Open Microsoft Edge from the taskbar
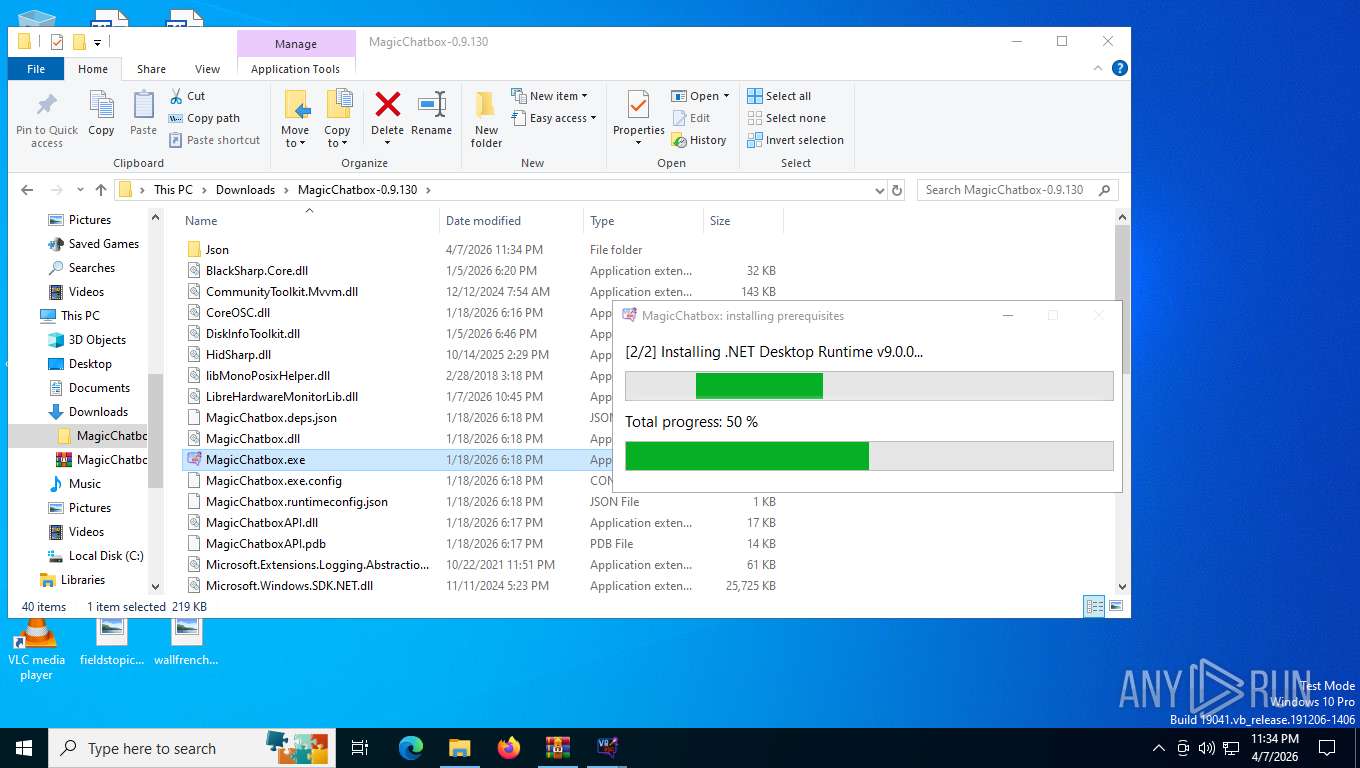Screen dimensions: 1360x768 [410, 747]
